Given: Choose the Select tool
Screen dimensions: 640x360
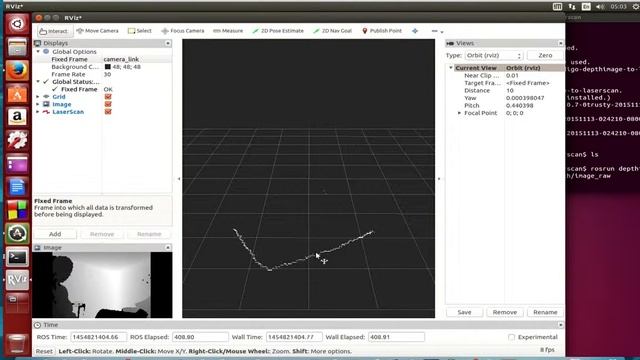Looking at the screenshot, I should tap(140, 31).
